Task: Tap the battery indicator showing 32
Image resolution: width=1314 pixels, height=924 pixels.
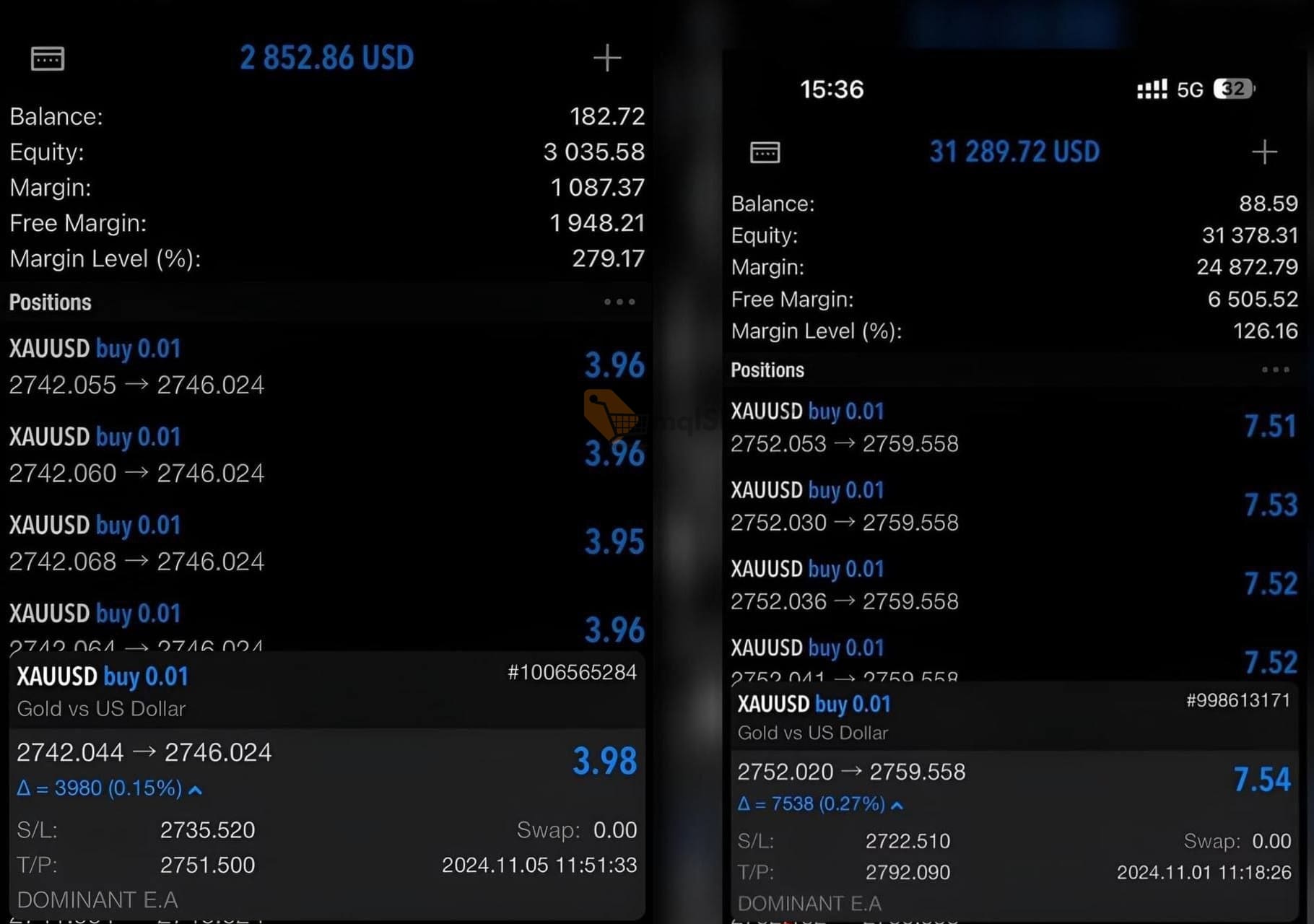Action: (x=1234, y=89)
